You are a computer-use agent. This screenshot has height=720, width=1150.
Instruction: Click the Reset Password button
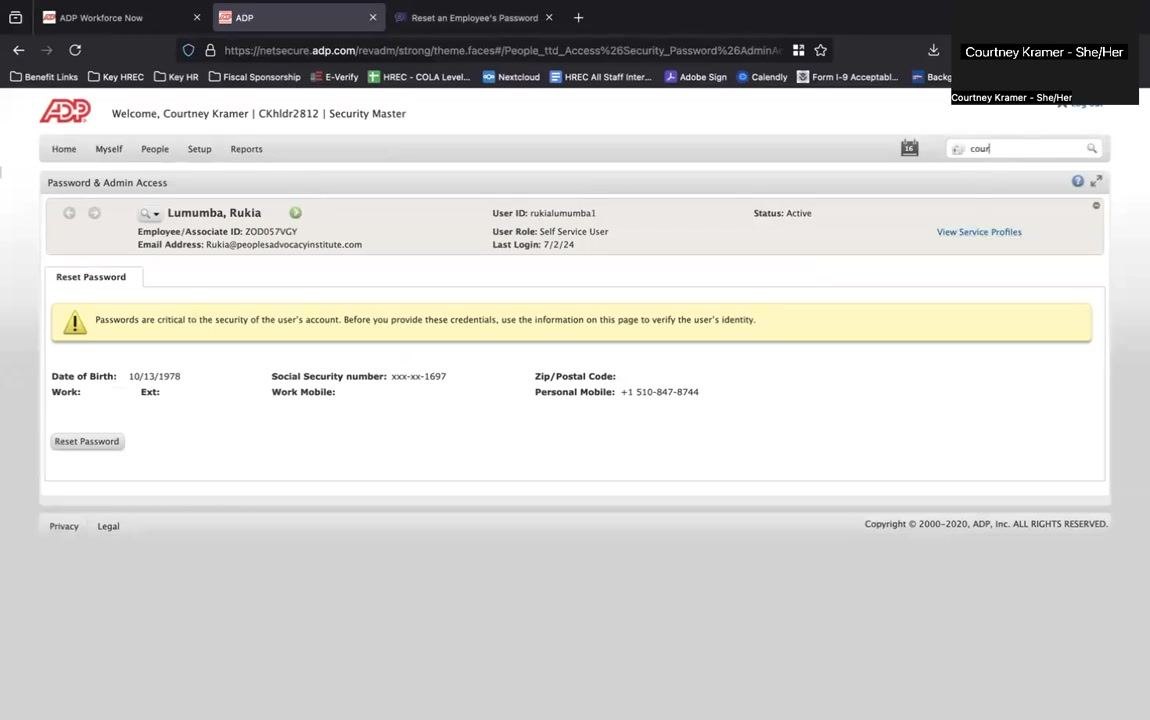pyautogui.click(x=87, y=441)
